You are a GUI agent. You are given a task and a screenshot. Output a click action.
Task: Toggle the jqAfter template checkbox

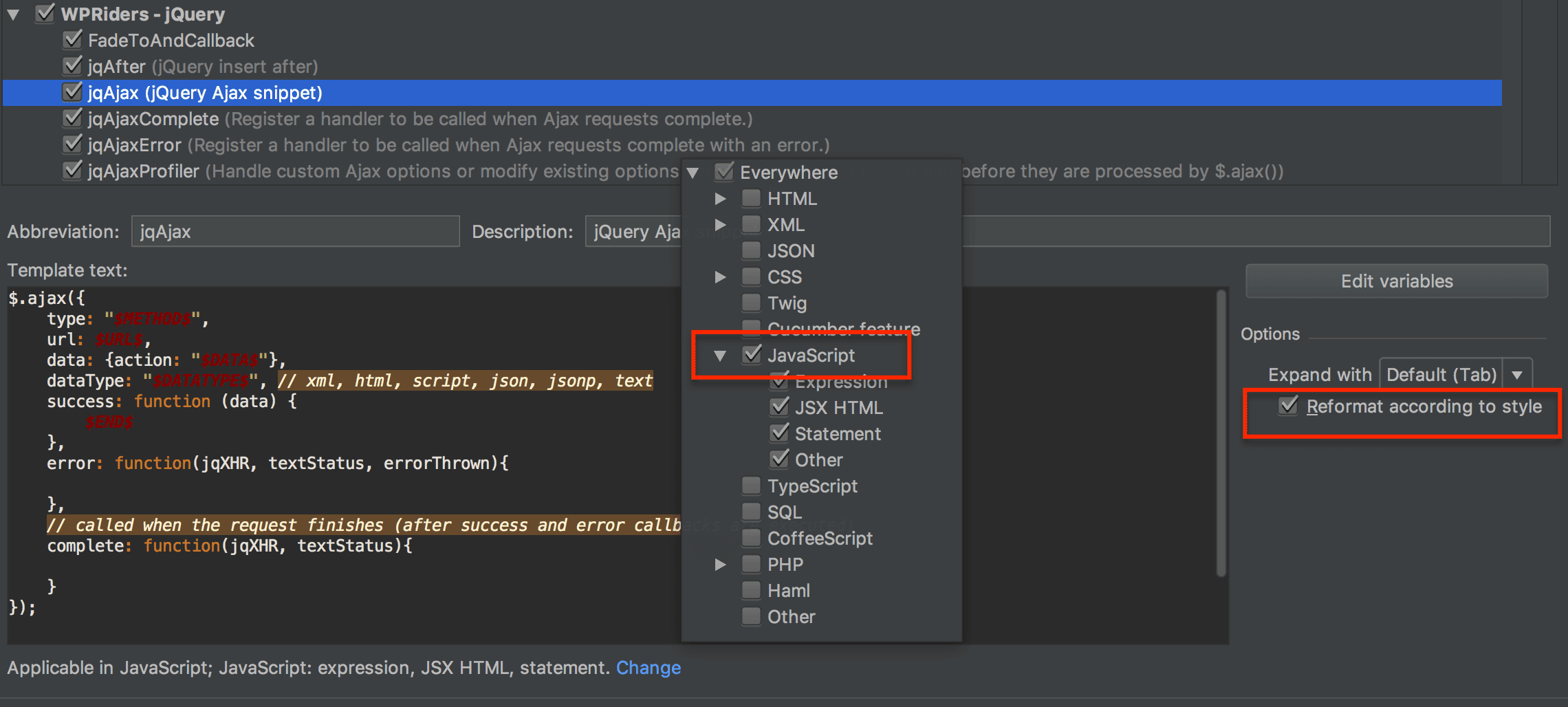point(72,65)
